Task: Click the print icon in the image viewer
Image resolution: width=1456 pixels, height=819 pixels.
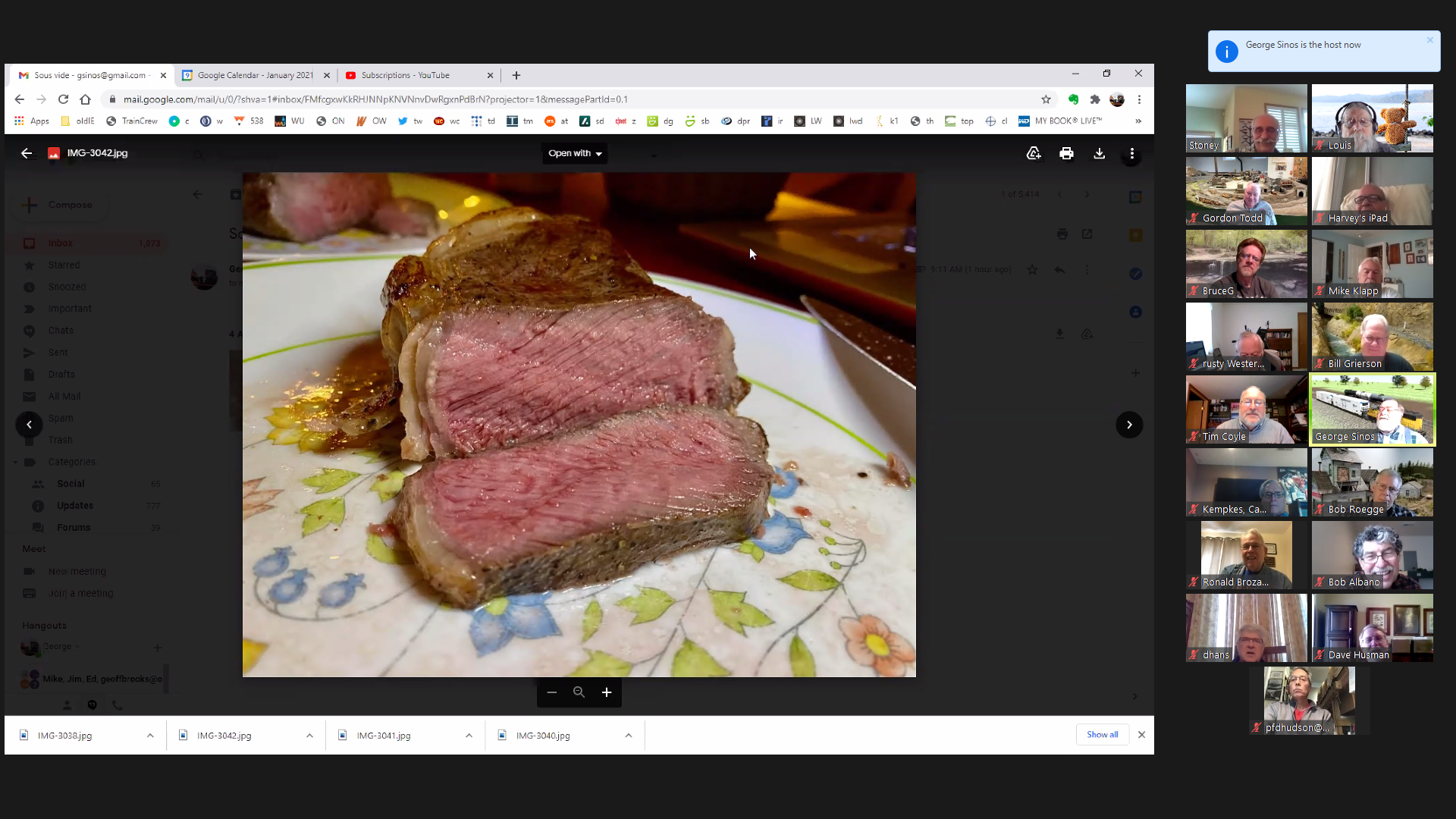Action: click(1066, 154)
